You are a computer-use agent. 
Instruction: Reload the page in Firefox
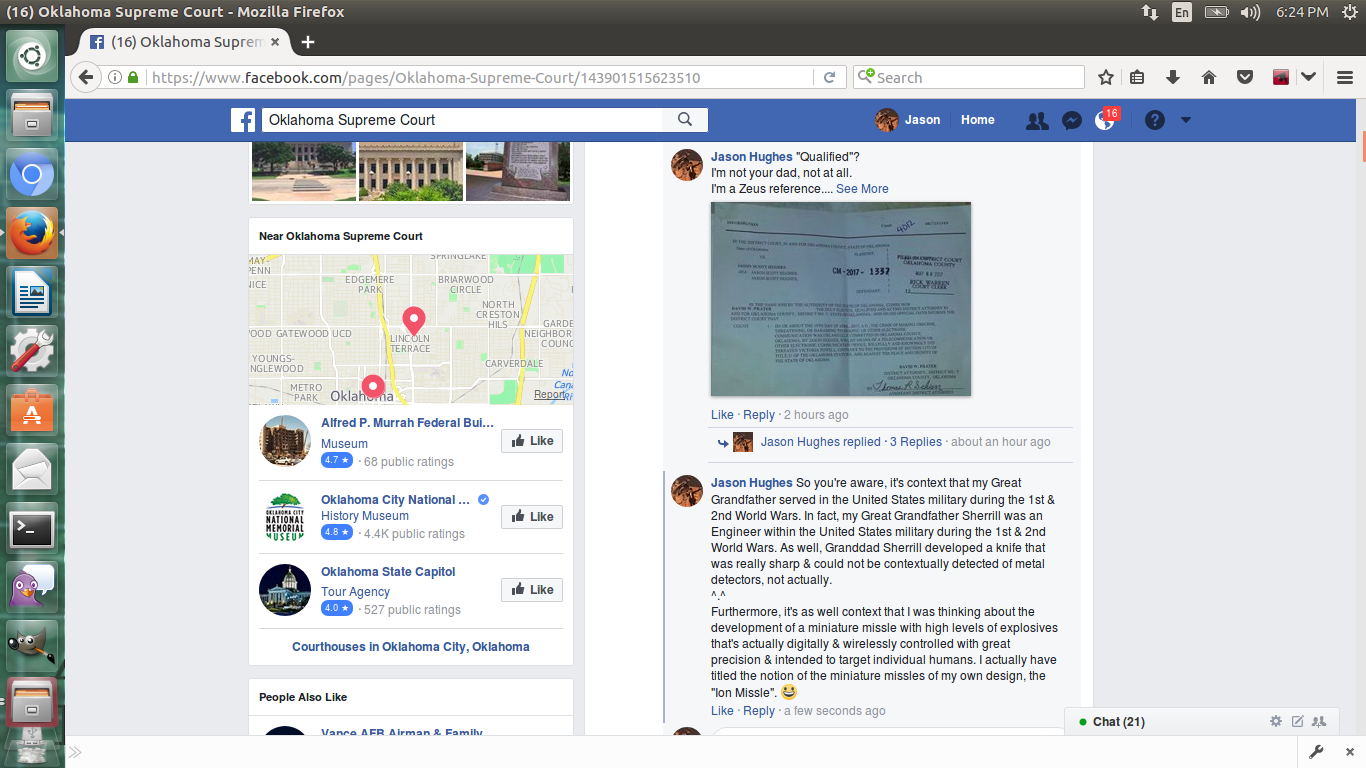[829, 77]
